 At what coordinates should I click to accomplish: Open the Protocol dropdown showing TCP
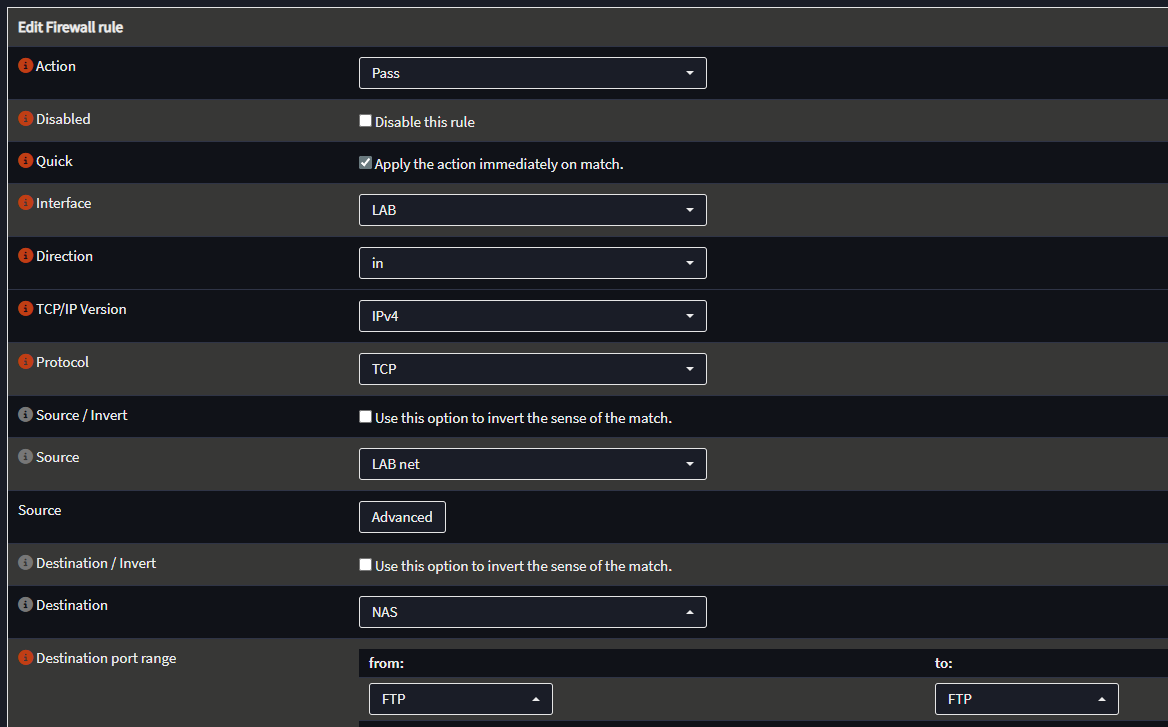coord(533,369)
